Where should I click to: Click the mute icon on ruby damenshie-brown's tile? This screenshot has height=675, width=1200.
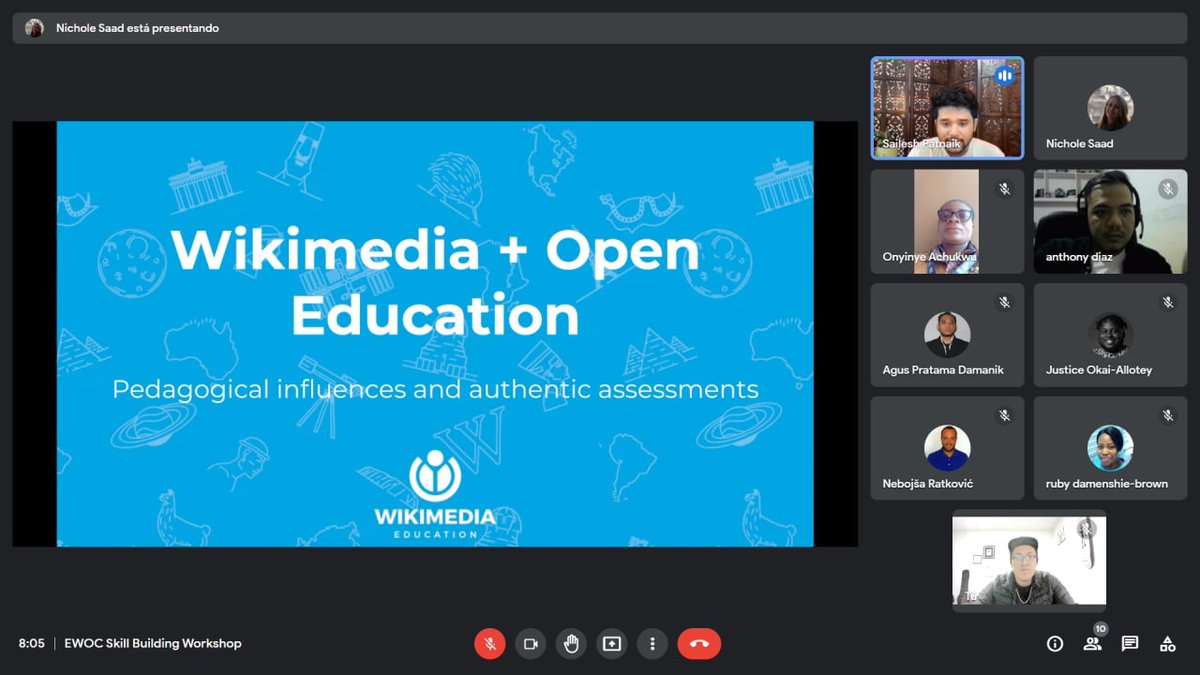pyautogui.click(x=1167, y=414)
